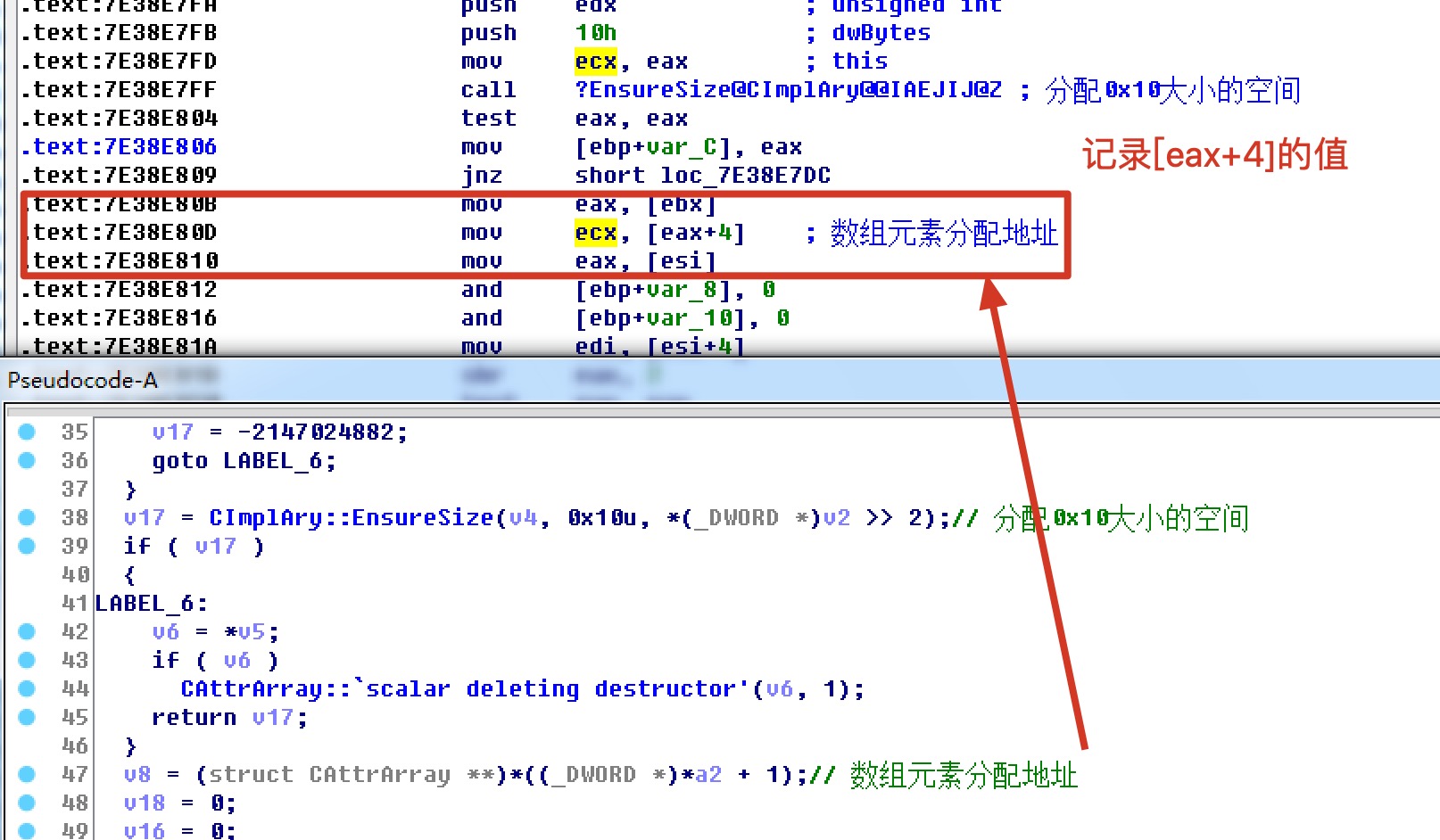Toggle breakpoint dot on pseudocode line 35

[x=27, y=432]
